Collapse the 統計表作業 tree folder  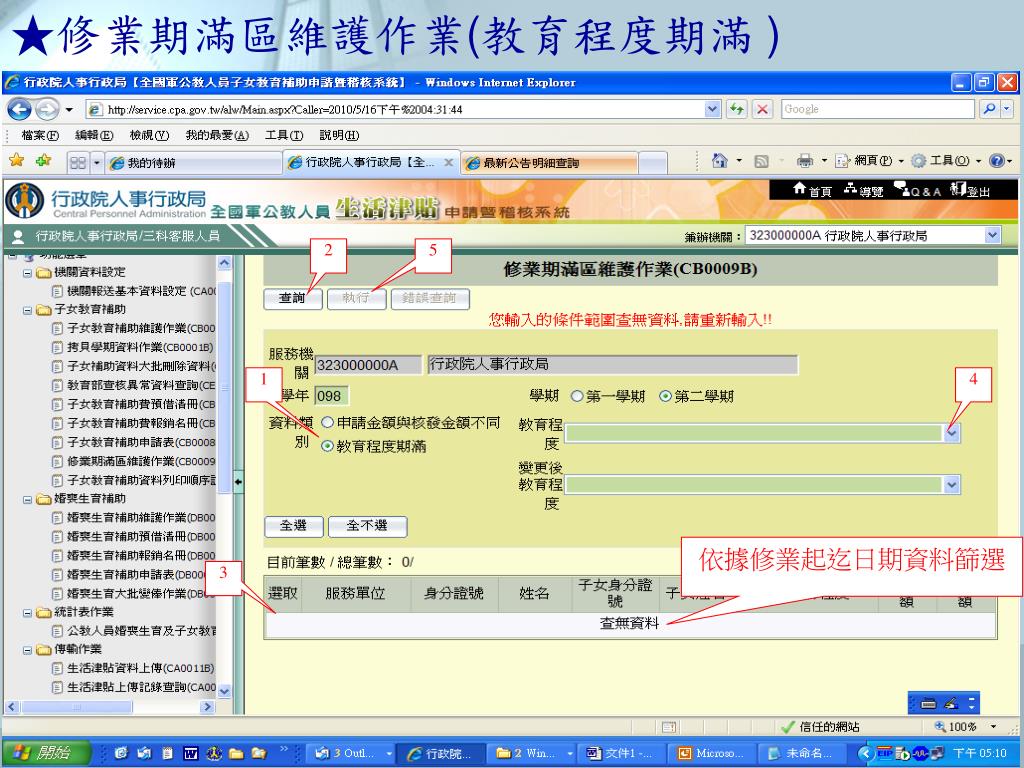pyautogui.click(x=27, y=613)
